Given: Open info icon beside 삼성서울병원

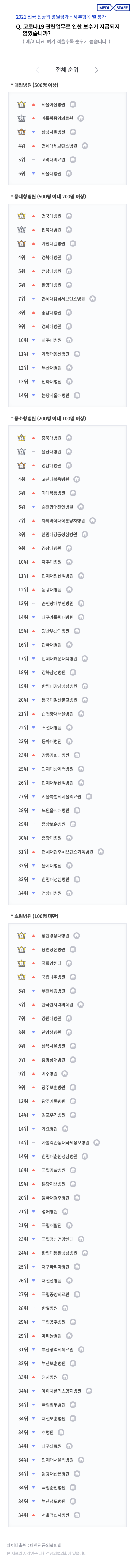Looking at the screenshot, I should point(73,132).
